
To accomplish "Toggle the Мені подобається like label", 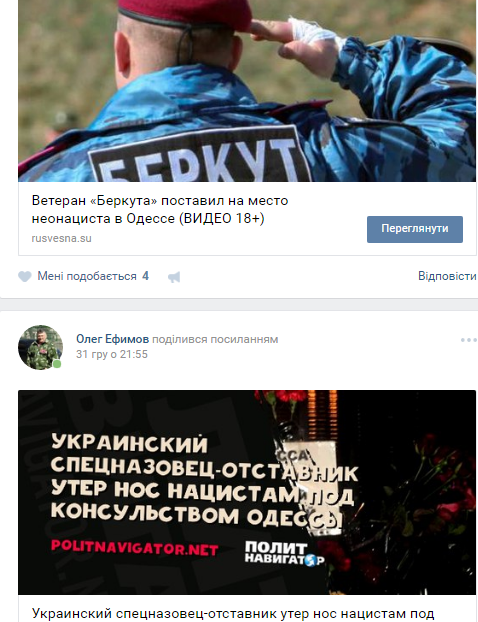I will [87, 276].
